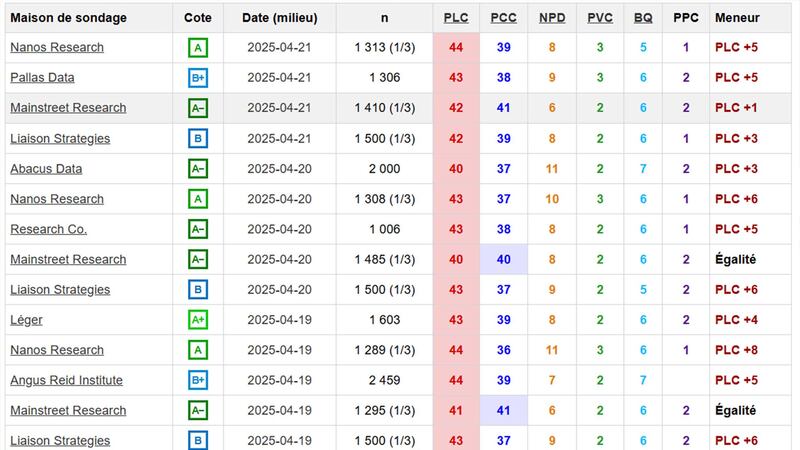Open the Angus Reid Institute link

pyautogui.click(x=66, y=381)
